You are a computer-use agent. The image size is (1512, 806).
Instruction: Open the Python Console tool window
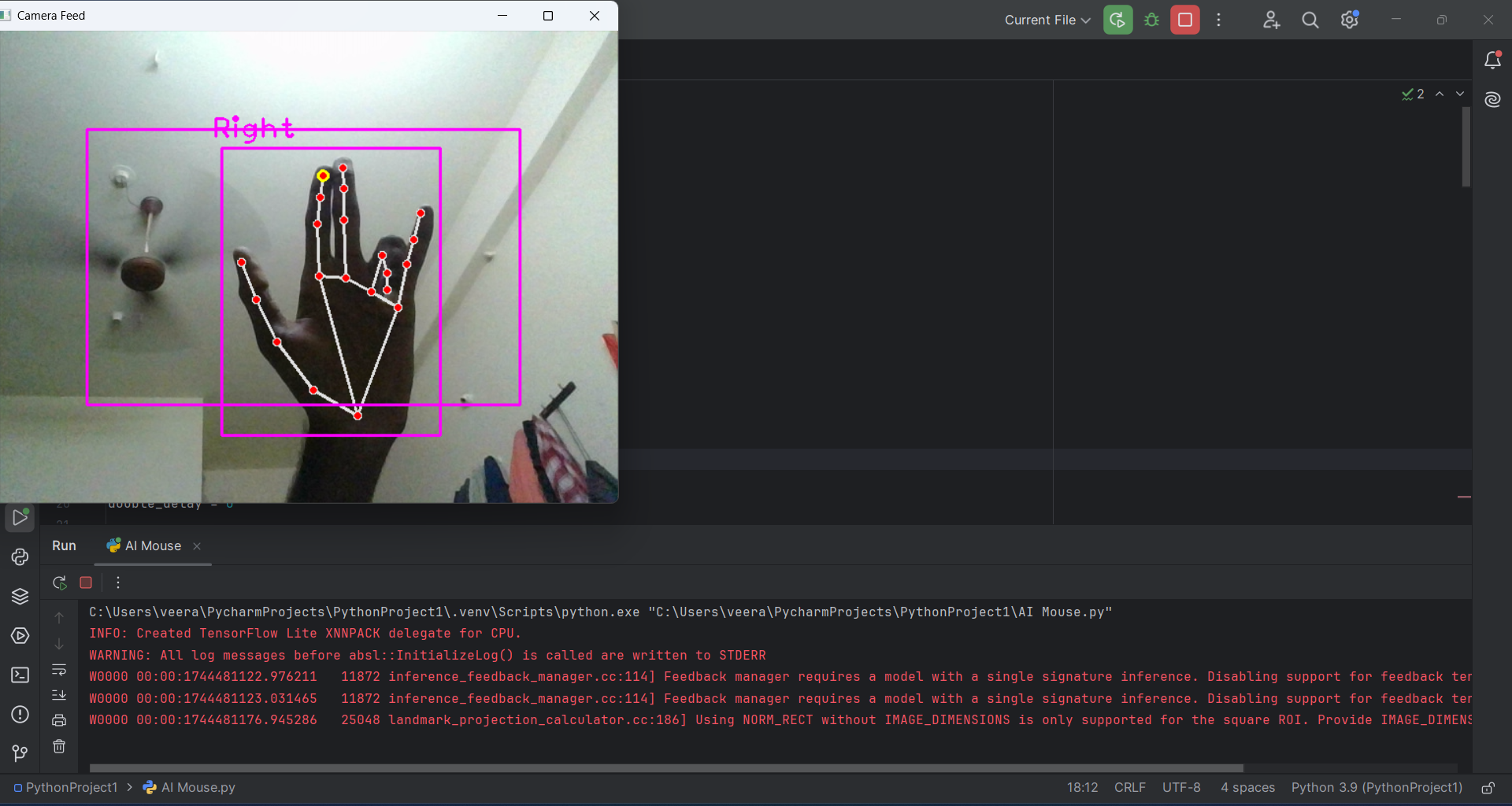pos(20,557)
